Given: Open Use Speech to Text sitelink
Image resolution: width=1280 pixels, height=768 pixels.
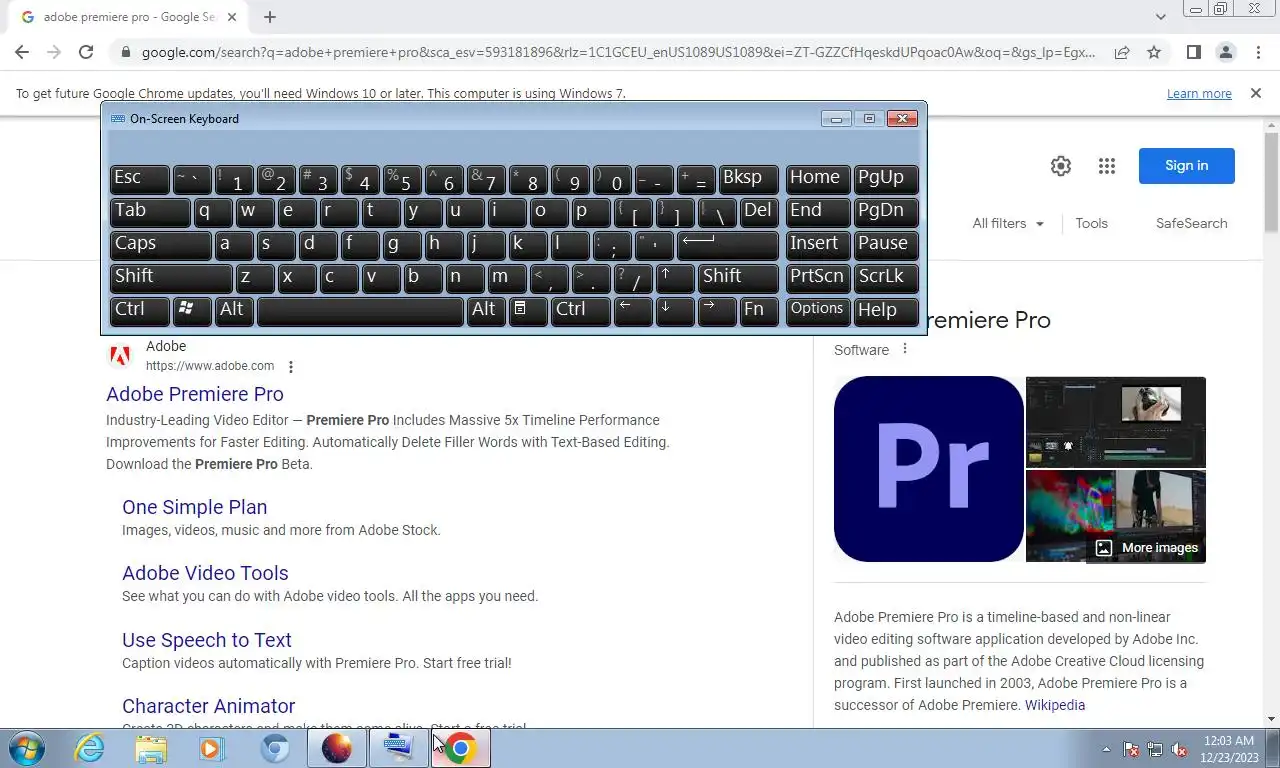Looking at the screenshot, I should 207,640.
